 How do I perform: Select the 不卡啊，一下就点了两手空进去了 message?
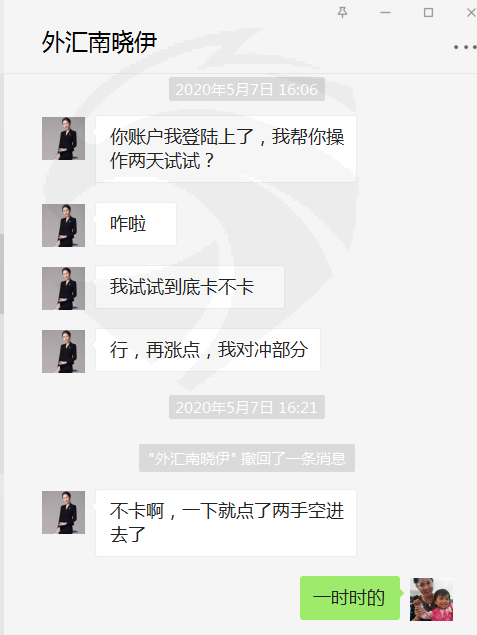[x=226, y=523]
